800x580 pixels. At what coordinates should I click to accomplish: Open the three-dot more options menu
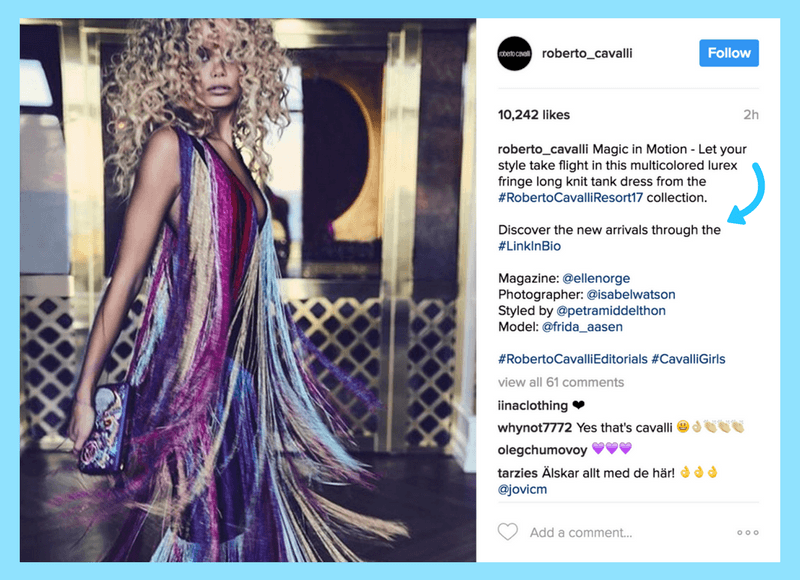point(747,533)
